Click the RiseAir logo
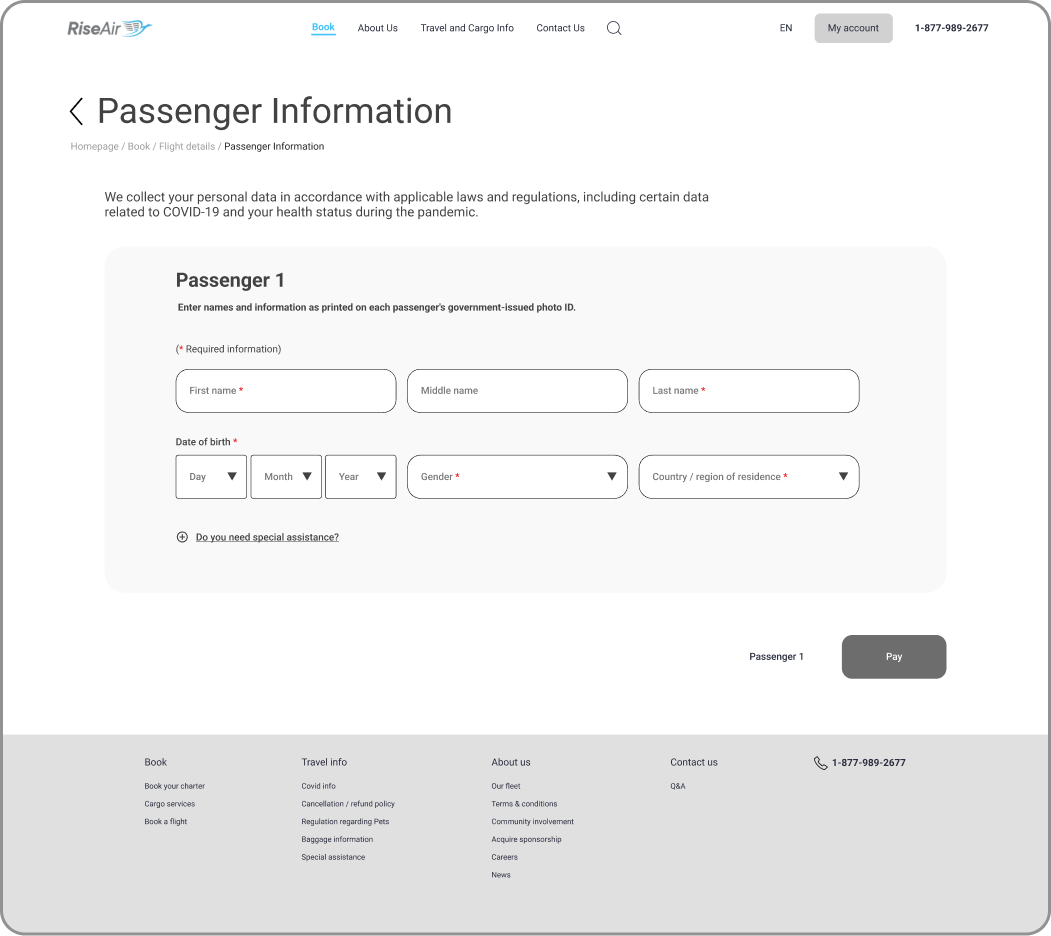Image resolution: width=1051 pixels, height=936 pixels. pos(110,28)
